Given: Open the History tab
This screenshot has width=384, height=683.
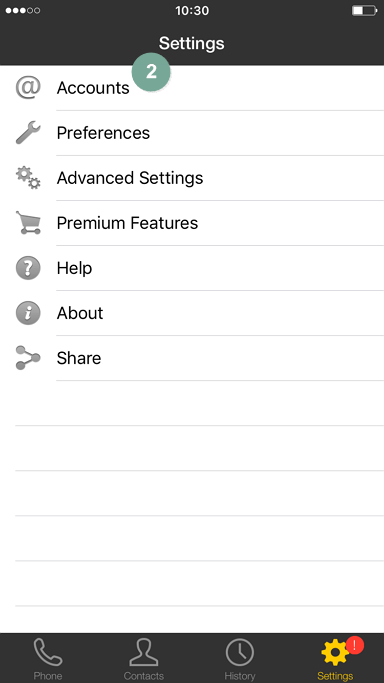Looking at the screenshot, I should click(239, 659).
